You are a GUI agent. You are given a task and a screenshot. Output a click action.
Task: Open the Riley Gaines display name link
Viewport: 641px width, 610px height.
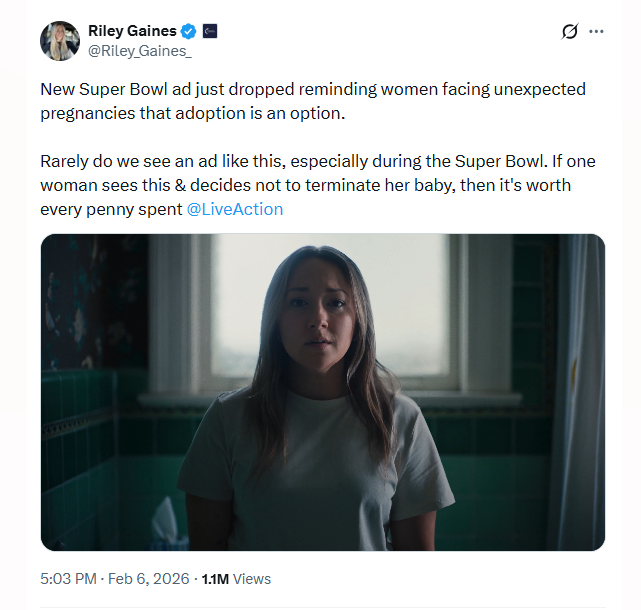click(132, 31)
